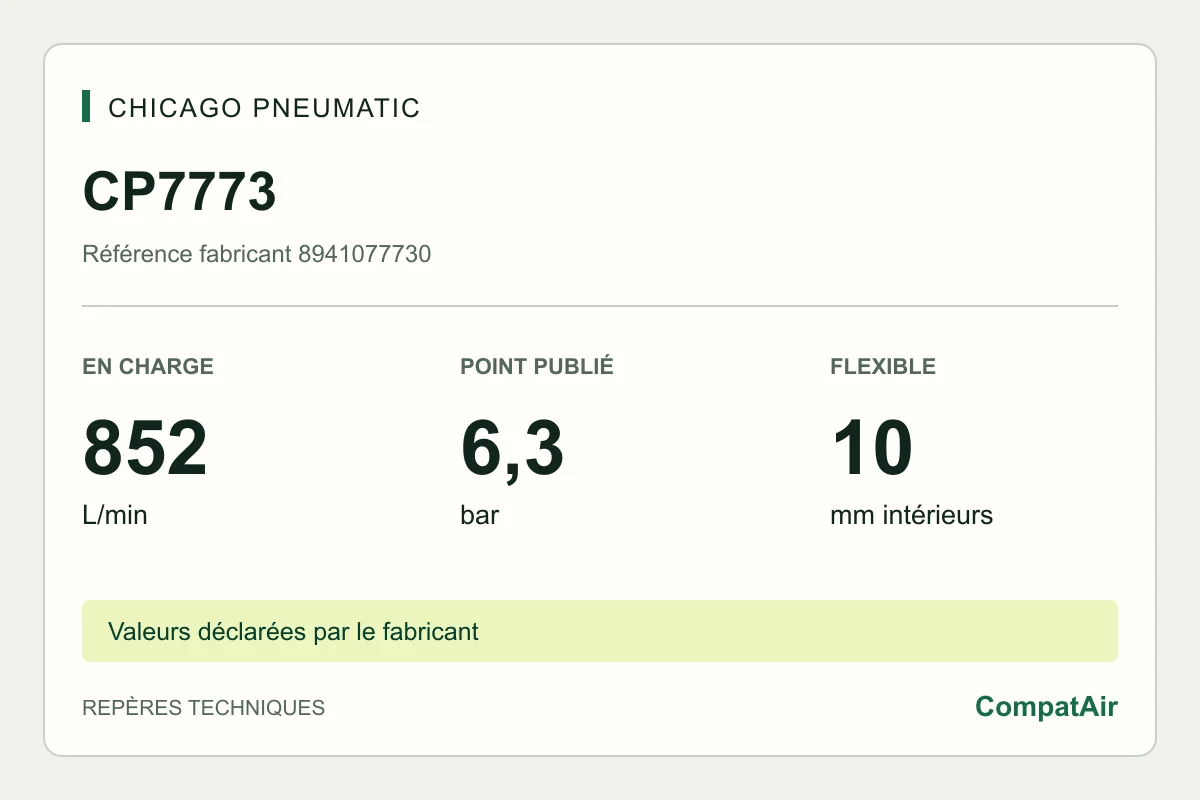Image resolution: width=1200 pixels, height=800 pixels.
Task: Select the CP7773 model title
Action: pos(179,191)
